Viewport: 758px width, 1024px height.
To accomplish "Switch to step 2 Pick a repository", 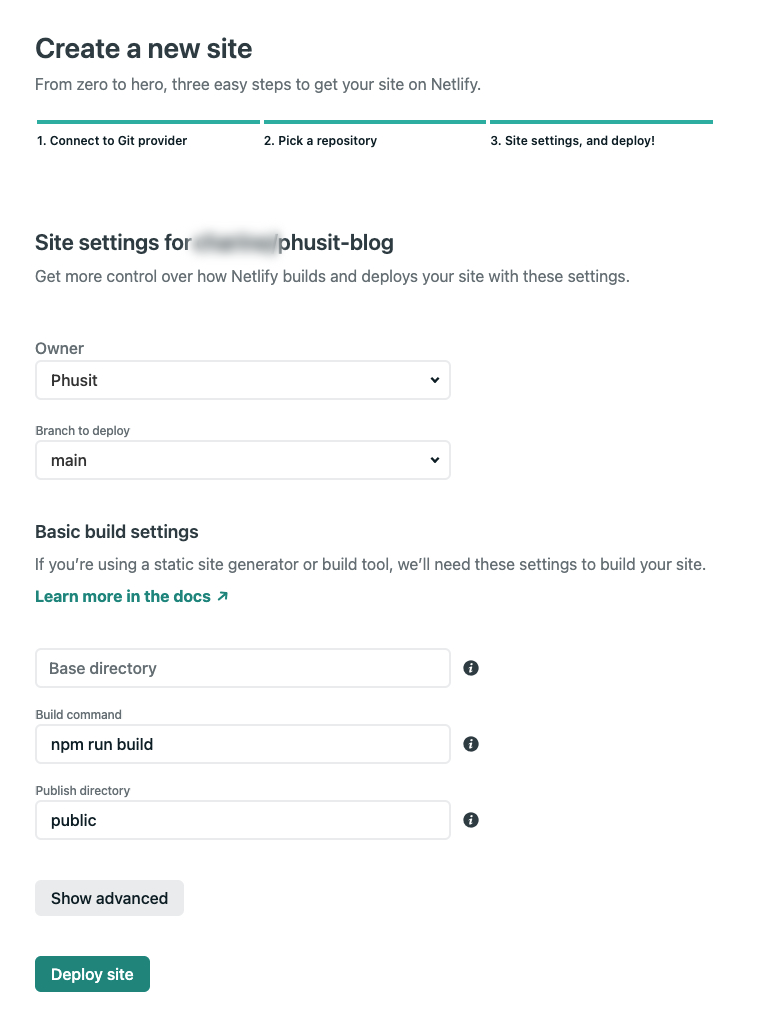I will [320, 141].
